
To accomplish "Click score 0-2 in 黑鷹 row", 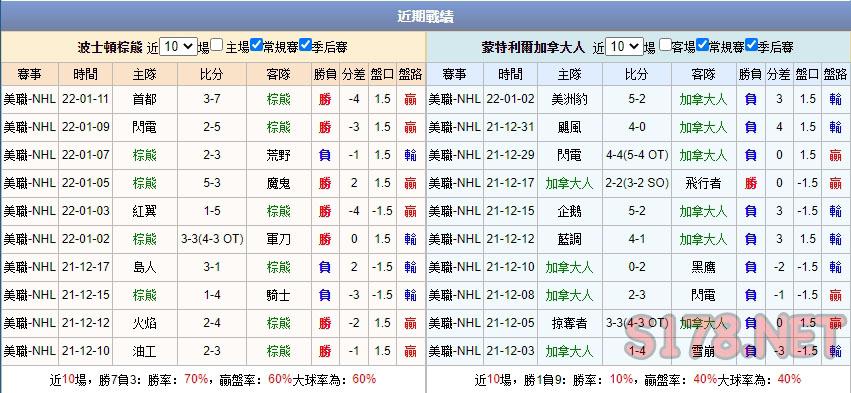I will click(637, 267).
